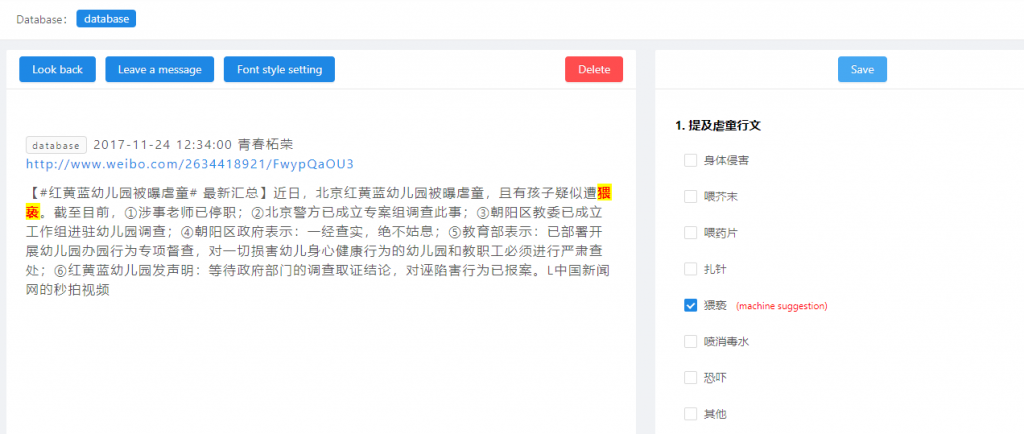Select the 喂药片 checkbox

(x=690, y=232)
